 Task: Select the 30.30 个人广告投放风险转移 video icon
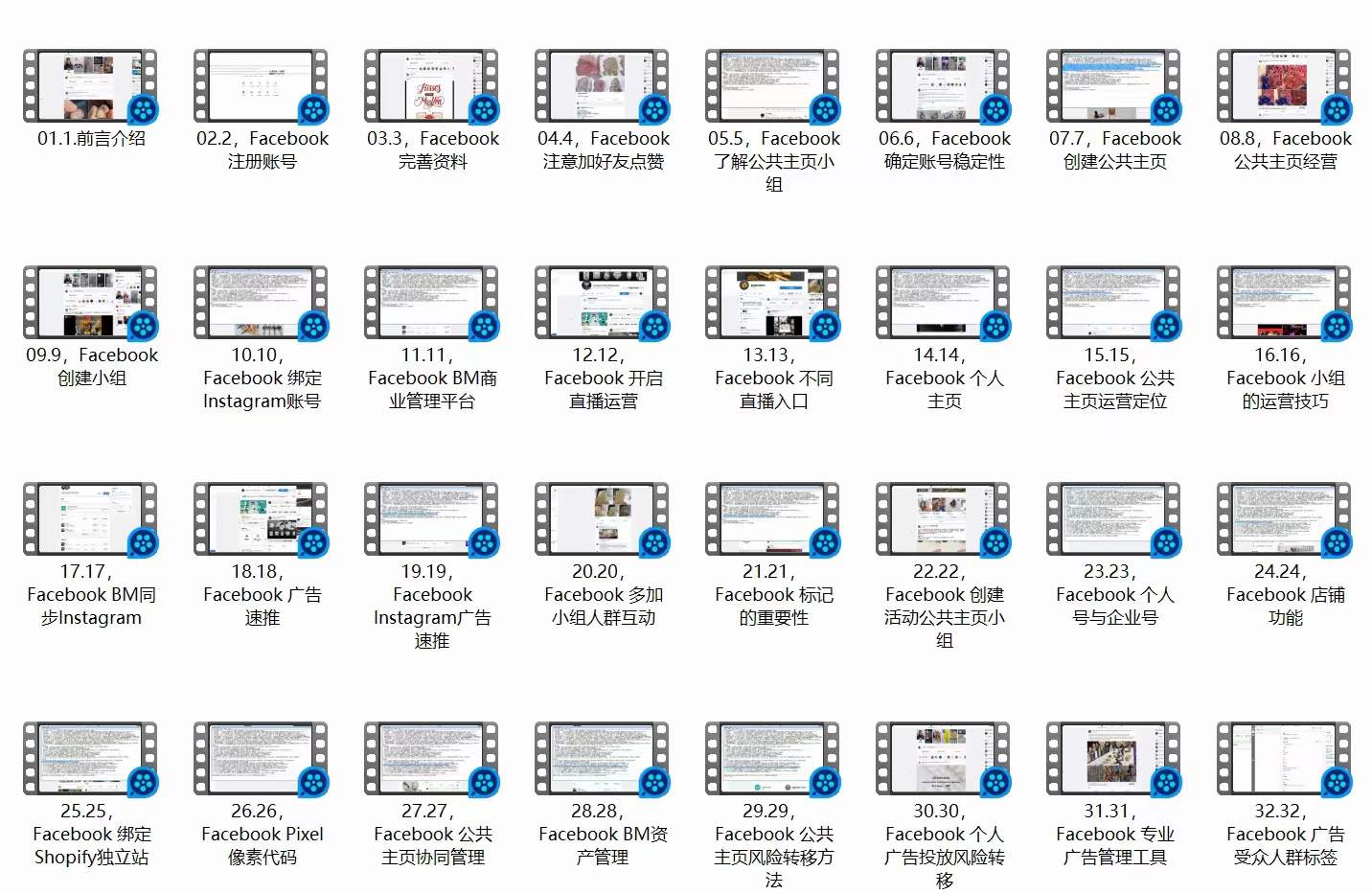(944, 759)
